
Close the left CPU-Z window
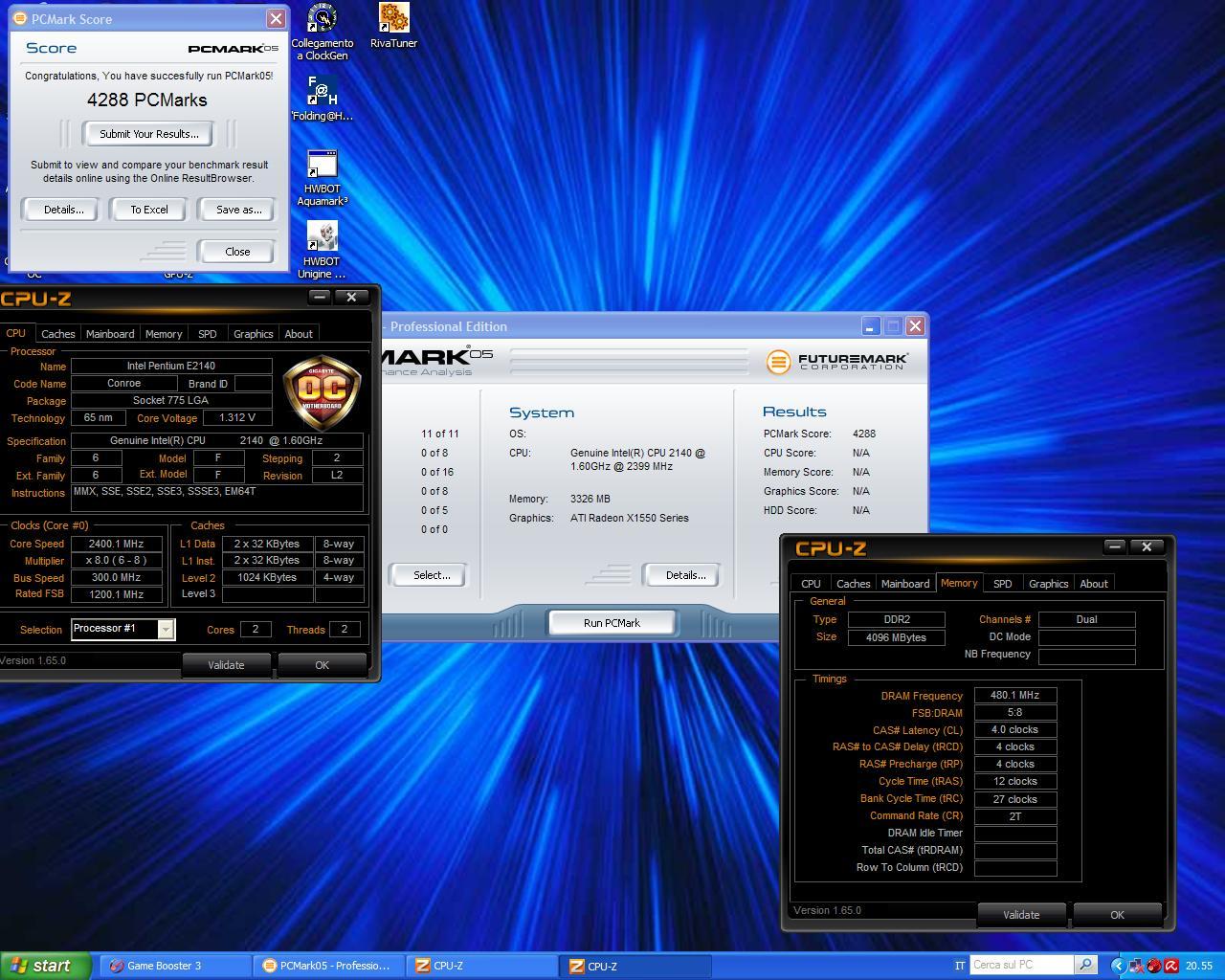(351, 297)
